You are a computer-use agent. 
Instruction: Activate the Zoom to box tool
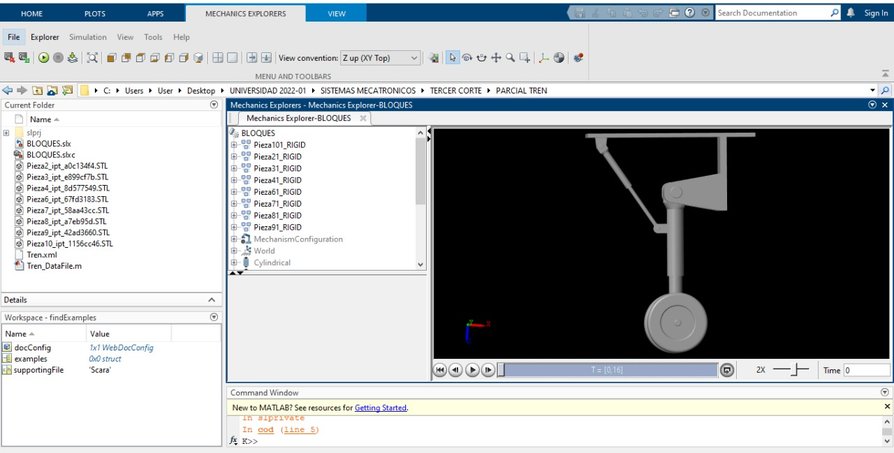click(525, 58)
